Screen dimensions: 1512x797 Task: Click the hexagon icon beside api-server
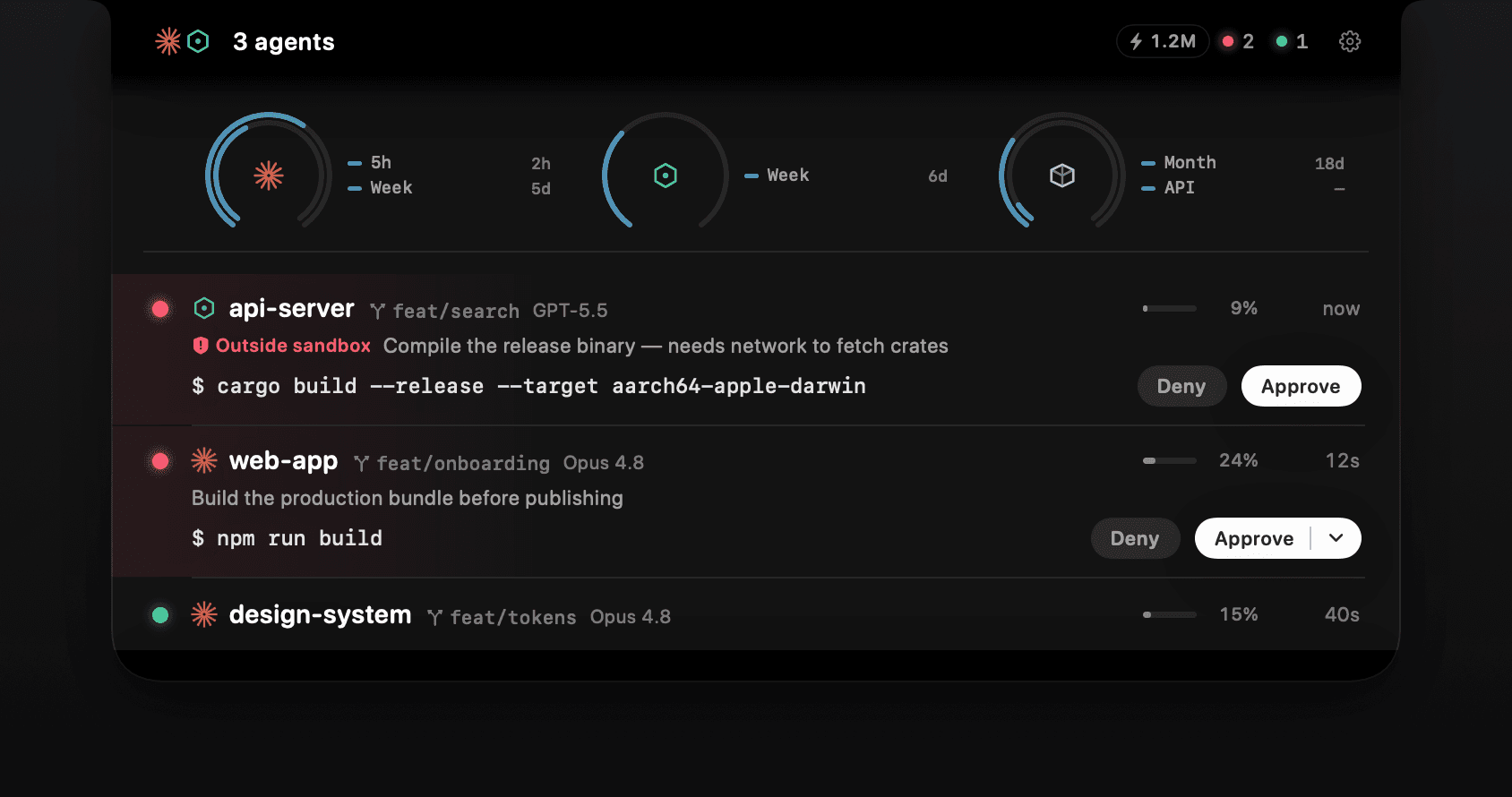pos(204,309)
